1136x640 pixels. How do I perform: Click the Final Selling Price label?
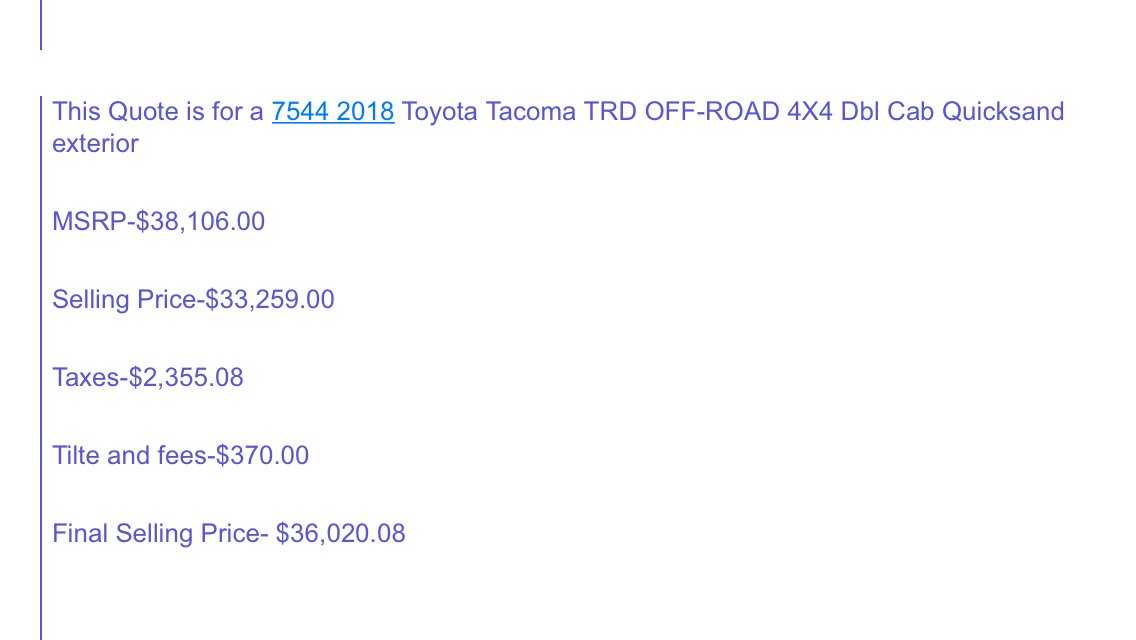pyautogui.click(x=156, y=533)
